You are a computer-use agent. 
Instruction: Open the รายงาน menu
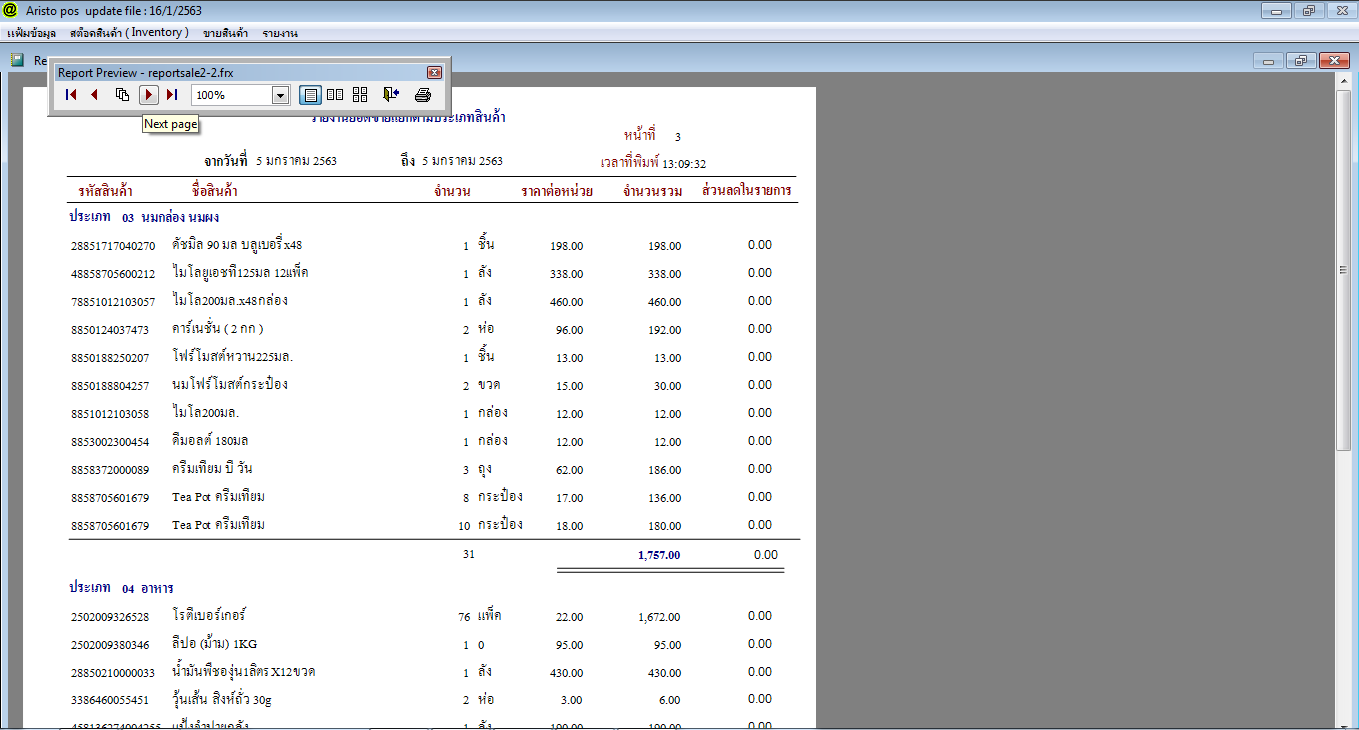[280, 33]
